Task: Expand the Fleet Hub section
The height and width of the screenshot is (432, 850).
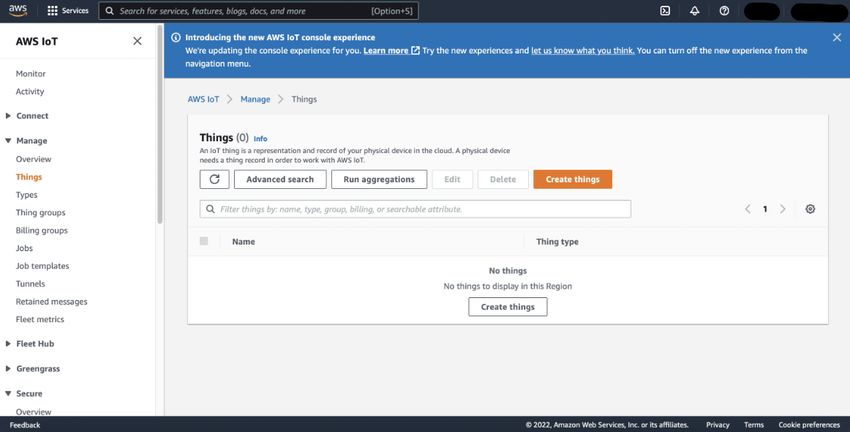Action: tap(8, 344)
